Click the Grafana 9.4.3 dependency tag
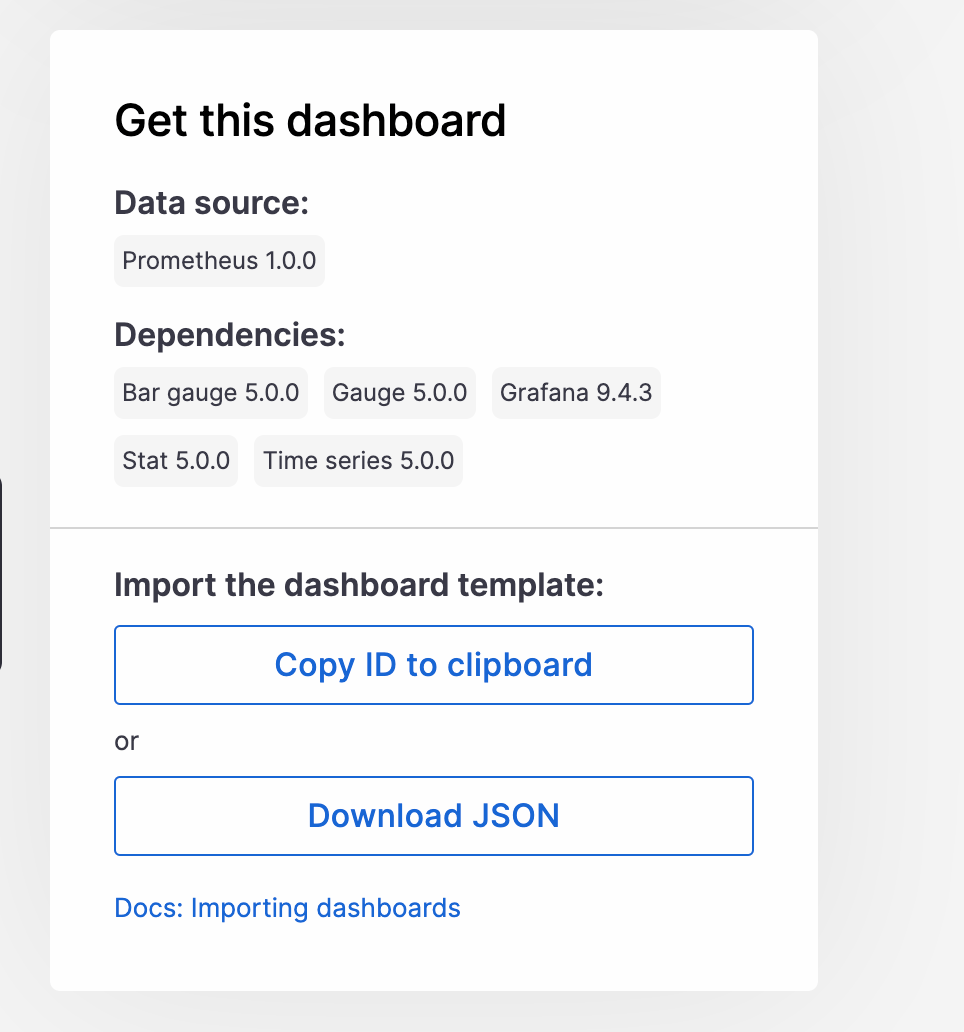964x1032 pixels. [576, 393]
